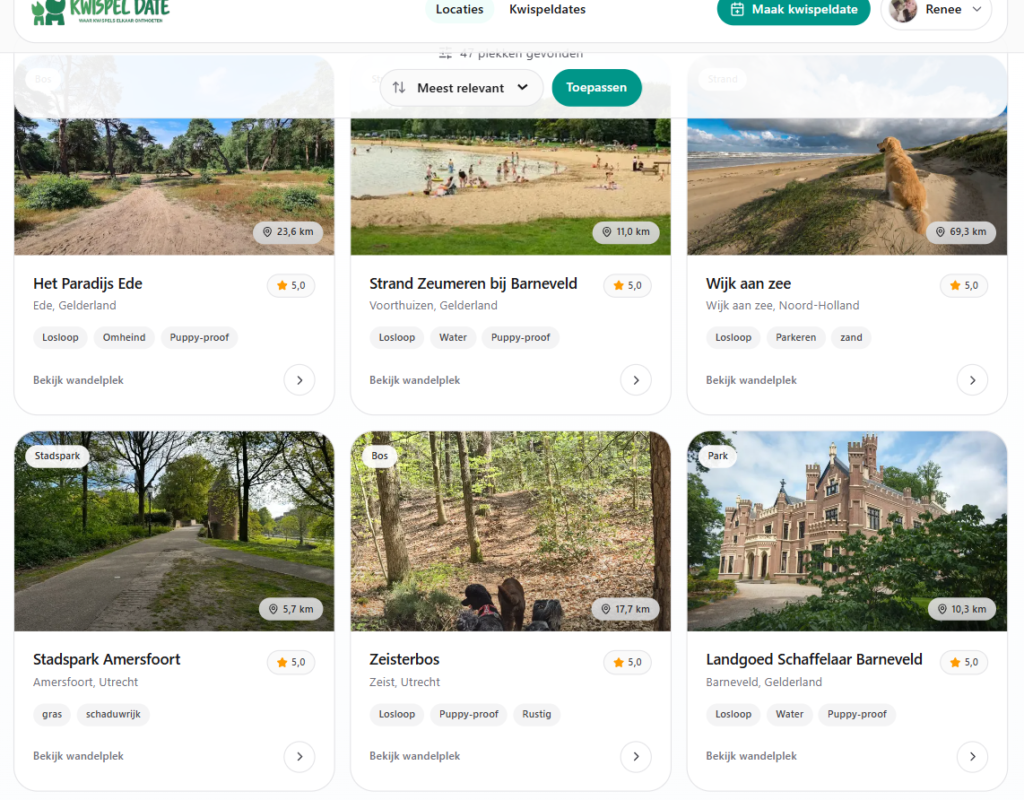The height and width of the screenshot is (800, 1024).
Task: Click Bekijk wandelplek for Stadspark Amersfoort
Action: point(78,756)
